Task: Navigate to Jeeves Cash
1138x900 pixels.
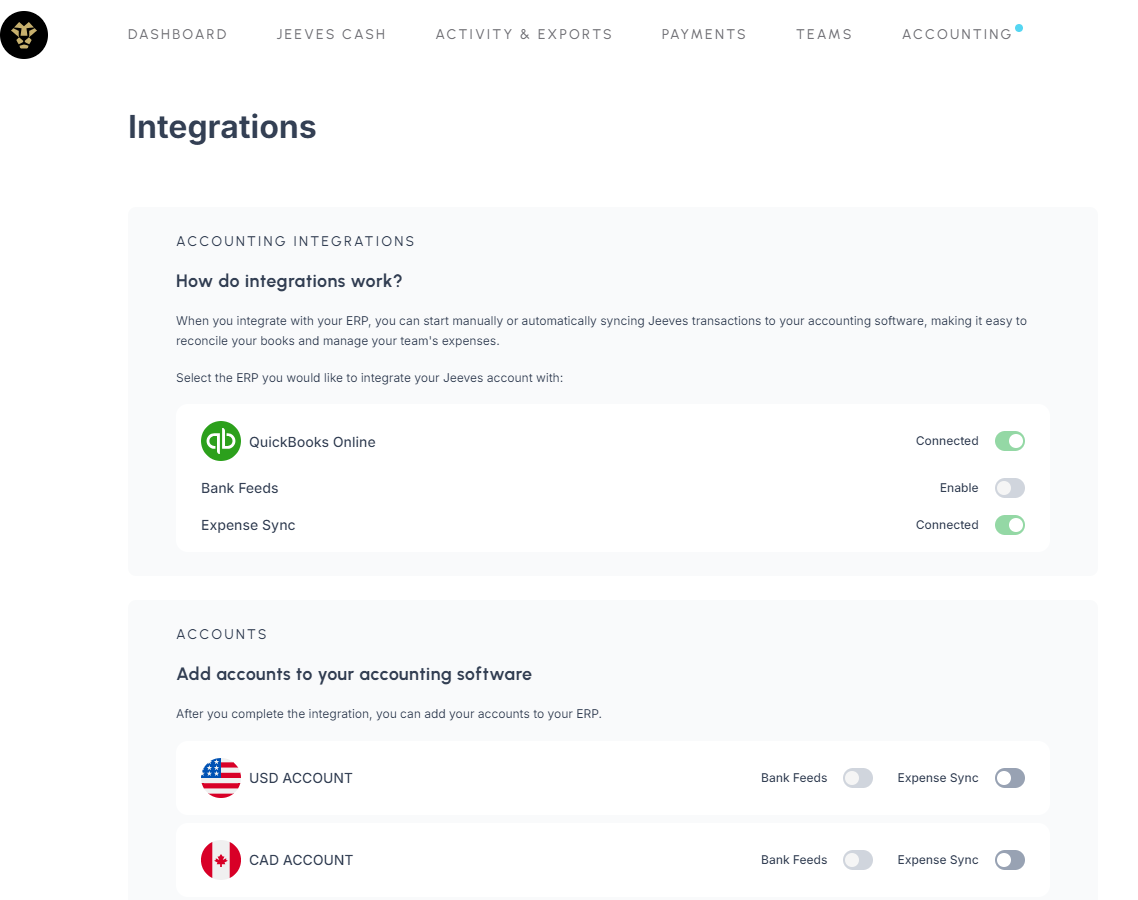Action: 331,34
